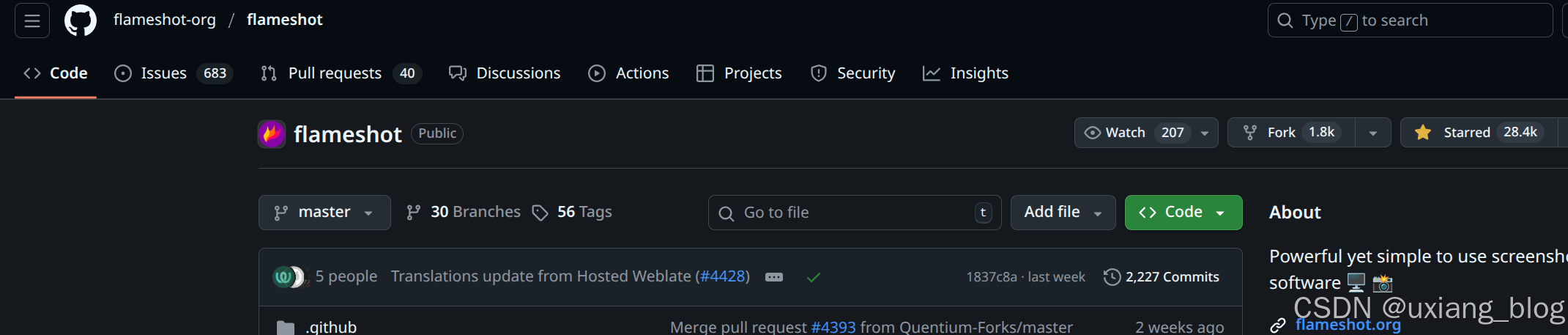Viewport: 1568px width, 335px height.
Task: Click the Merge pull request commit message
Action: (x=738, y=327)
